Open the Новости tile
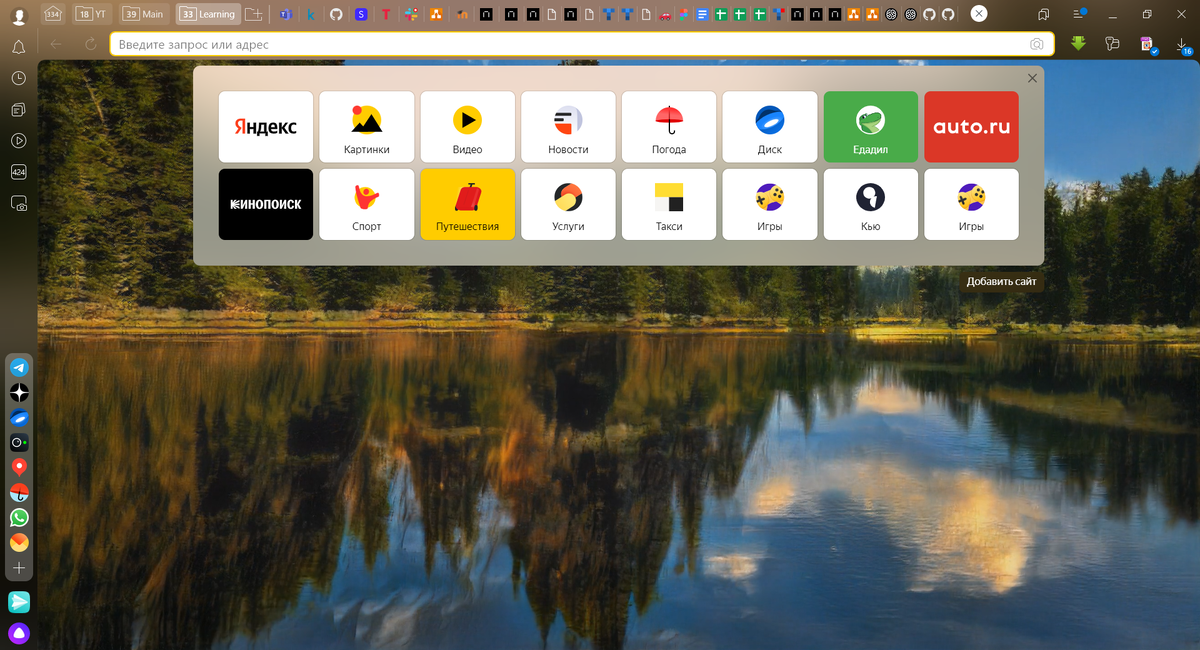The width and height of the screenshot is (1200, 650). [x=568, y=127]
